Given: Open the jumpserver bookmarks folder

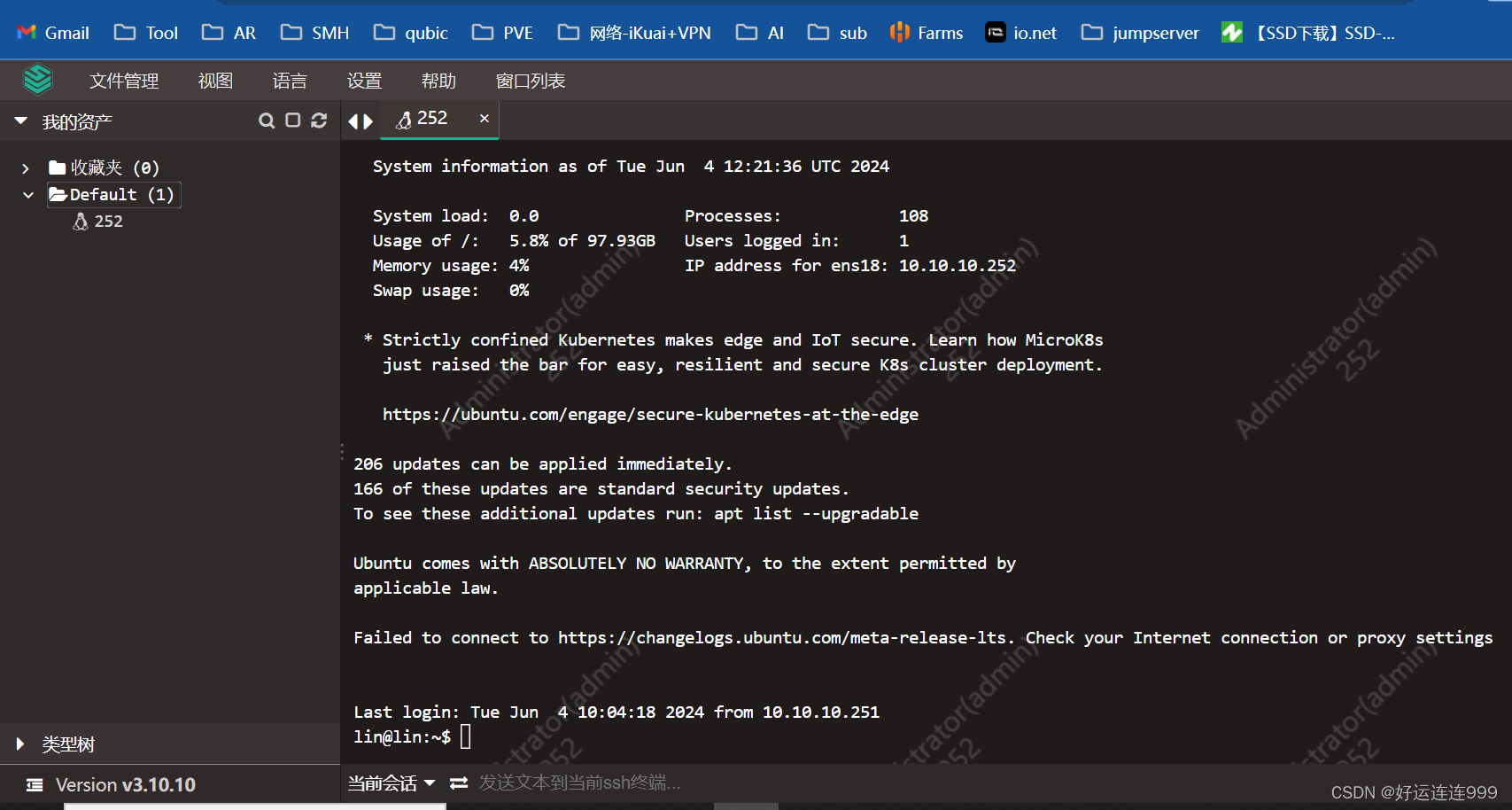Looking at the screenshot, I should (1140, 33).
